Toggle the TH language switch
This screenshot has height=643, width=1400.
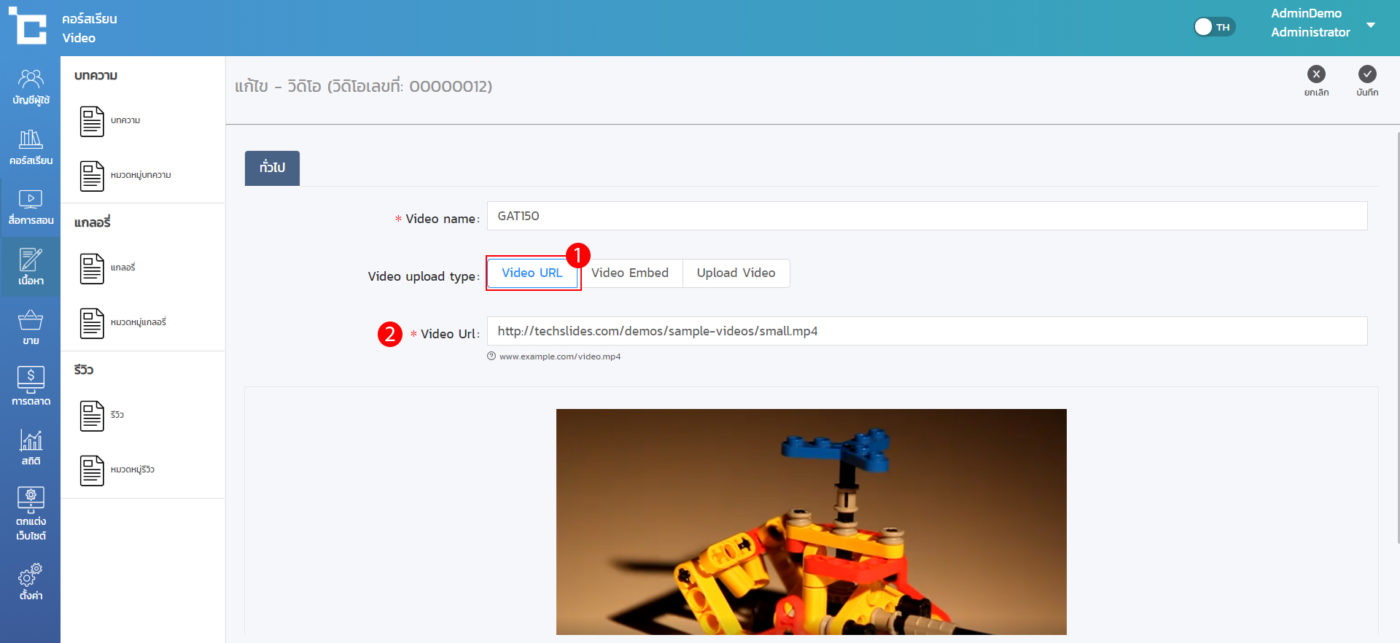[x=1214, y=27]
